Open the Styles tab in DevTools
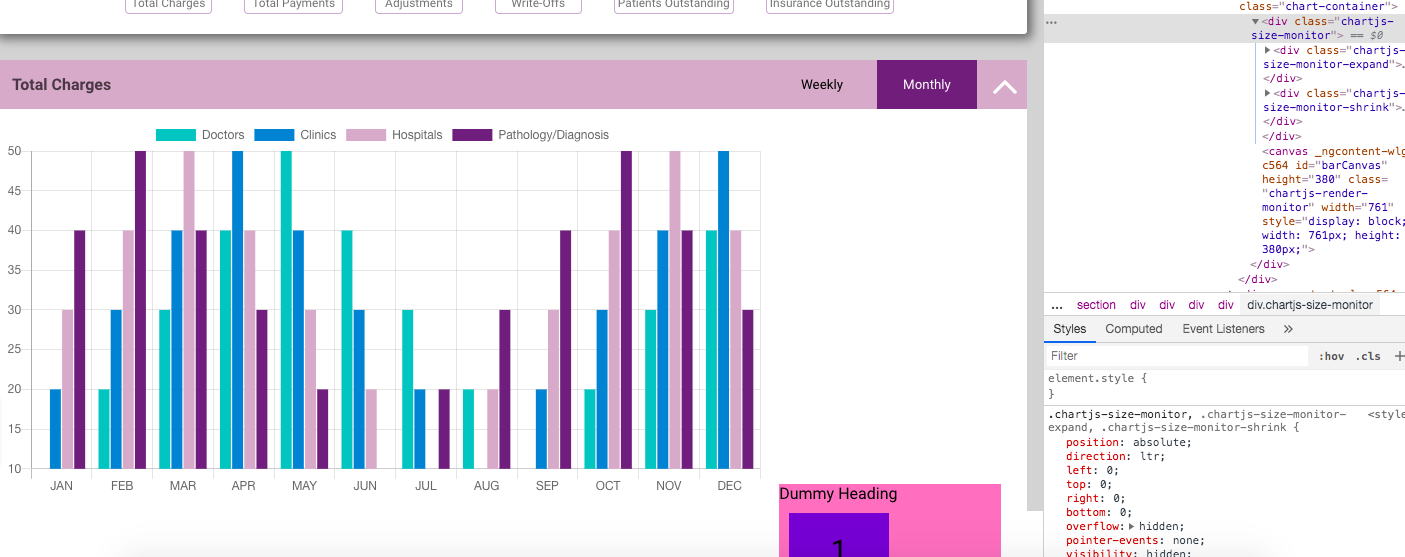 click(x=1069, y=329)
